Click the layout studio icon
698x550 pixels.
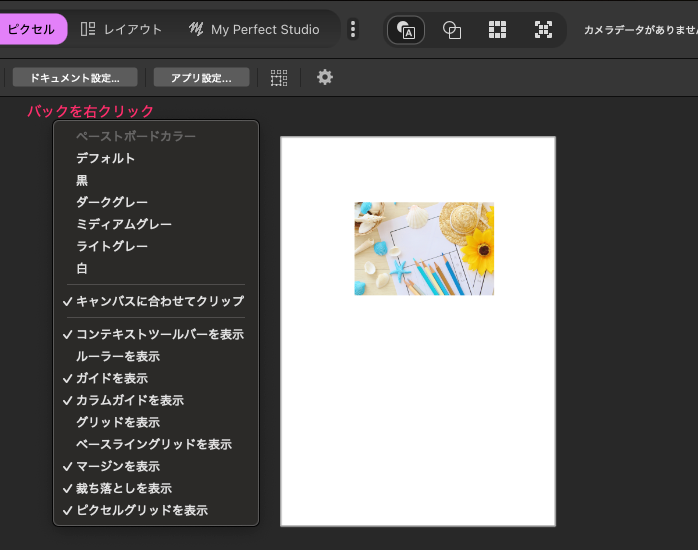pos(88,29)
